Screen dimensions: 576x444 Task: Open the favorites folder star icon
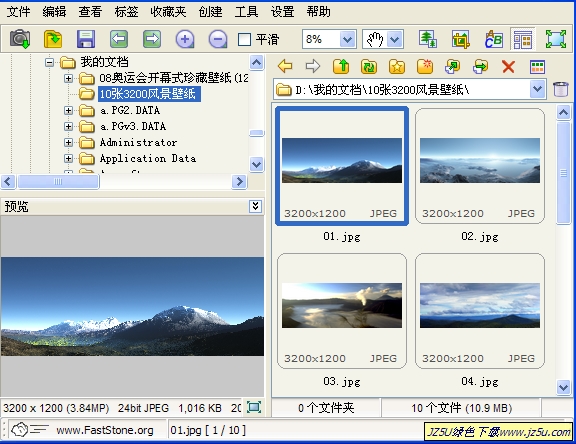397,66
